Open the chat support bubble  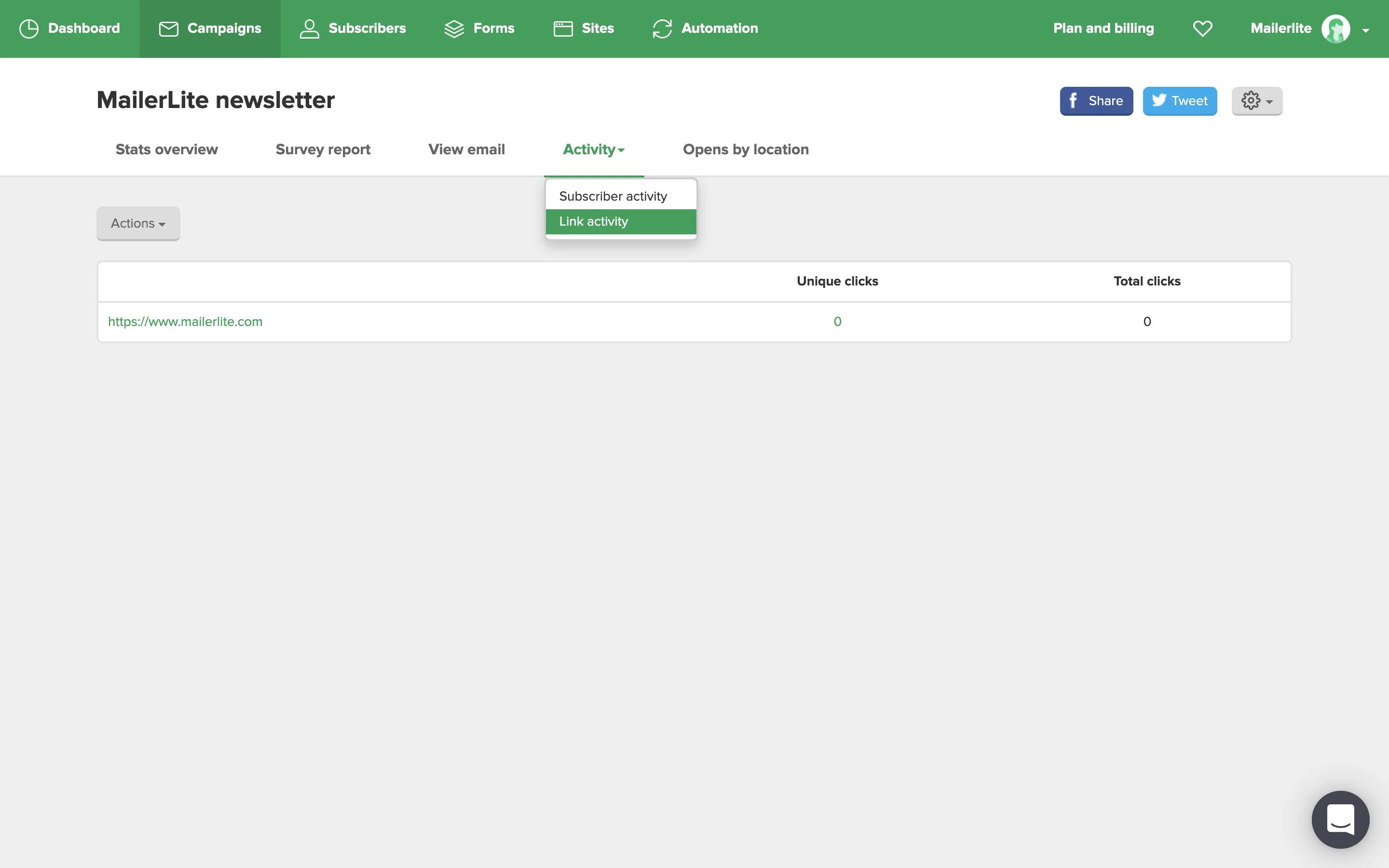point(1340,819)
